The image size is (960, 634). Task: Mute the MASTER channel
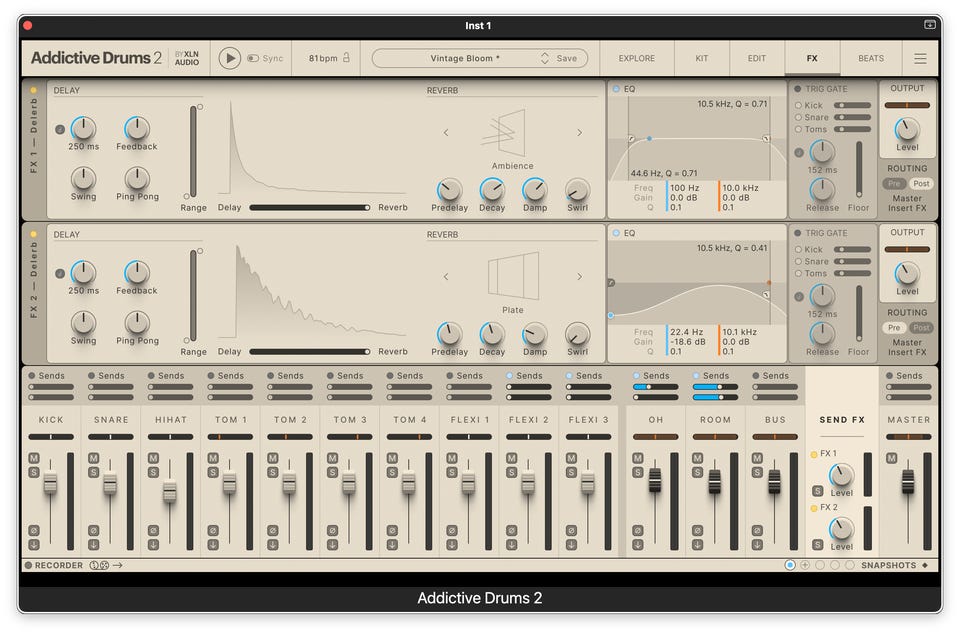coord(891,458)
